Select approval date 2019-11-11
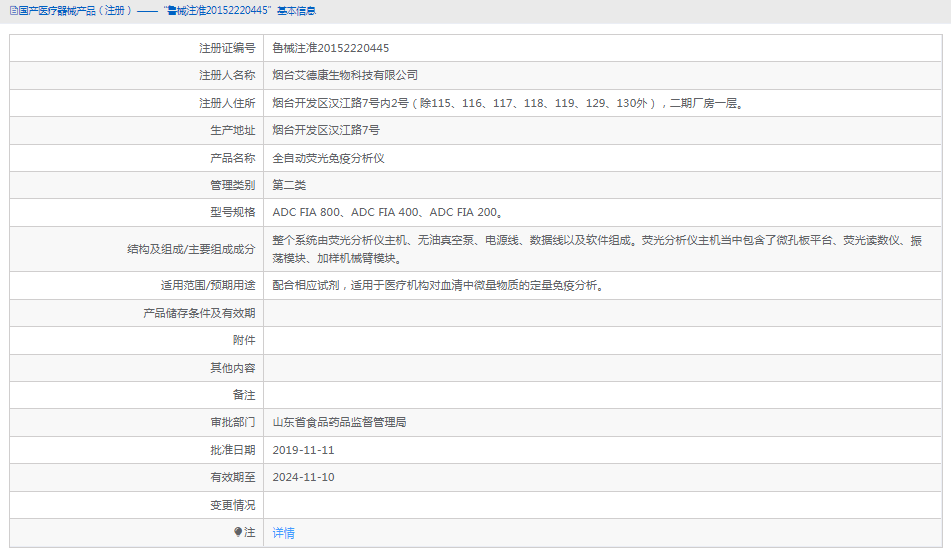951x554 pixels. [x=303, y=450]
